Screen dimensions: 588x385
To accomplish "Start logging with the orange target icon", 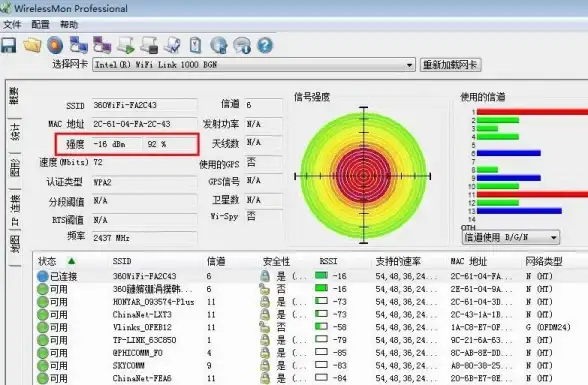I will point(55,45).
